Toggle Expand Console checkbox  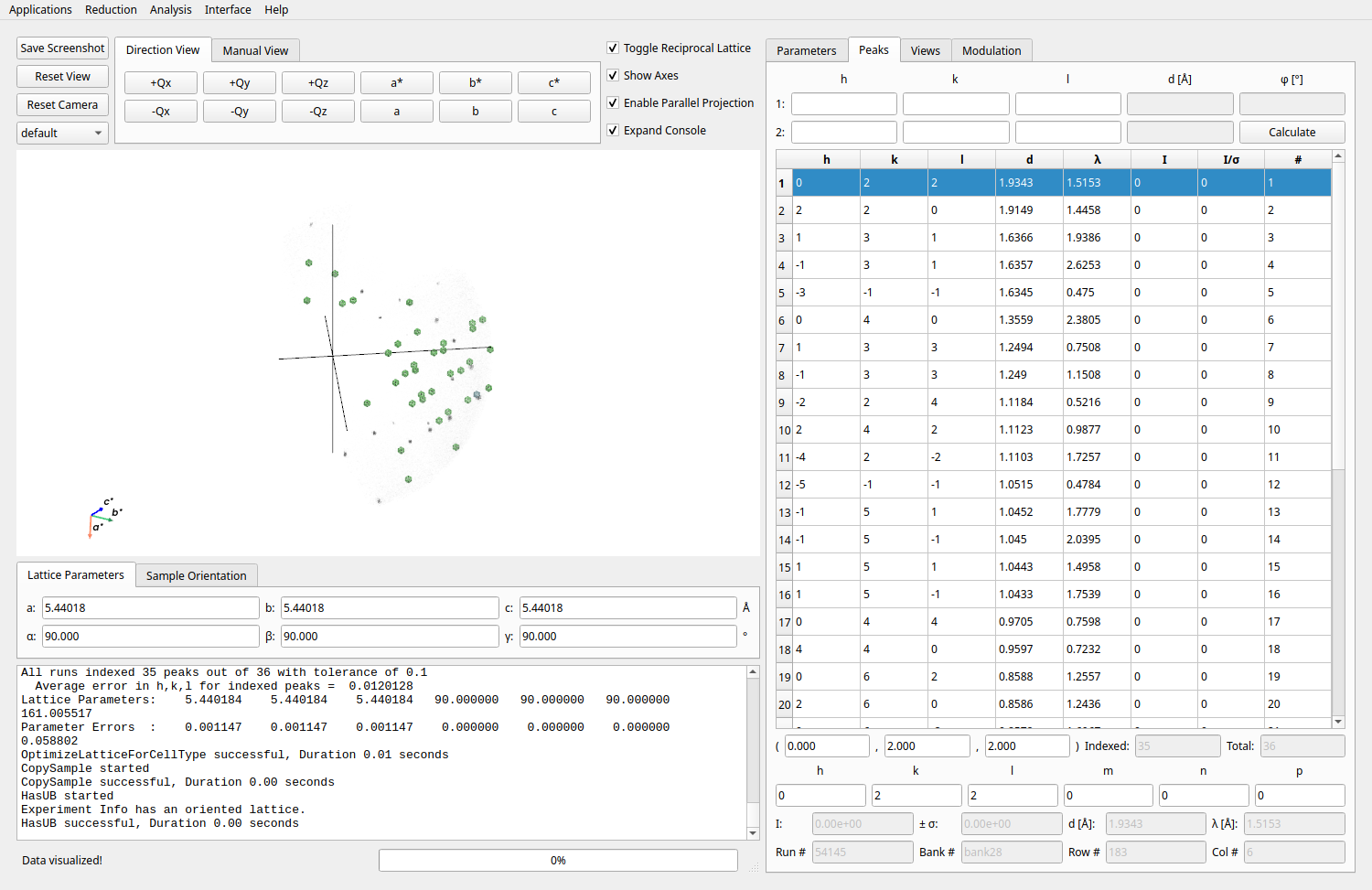point(613,131)
